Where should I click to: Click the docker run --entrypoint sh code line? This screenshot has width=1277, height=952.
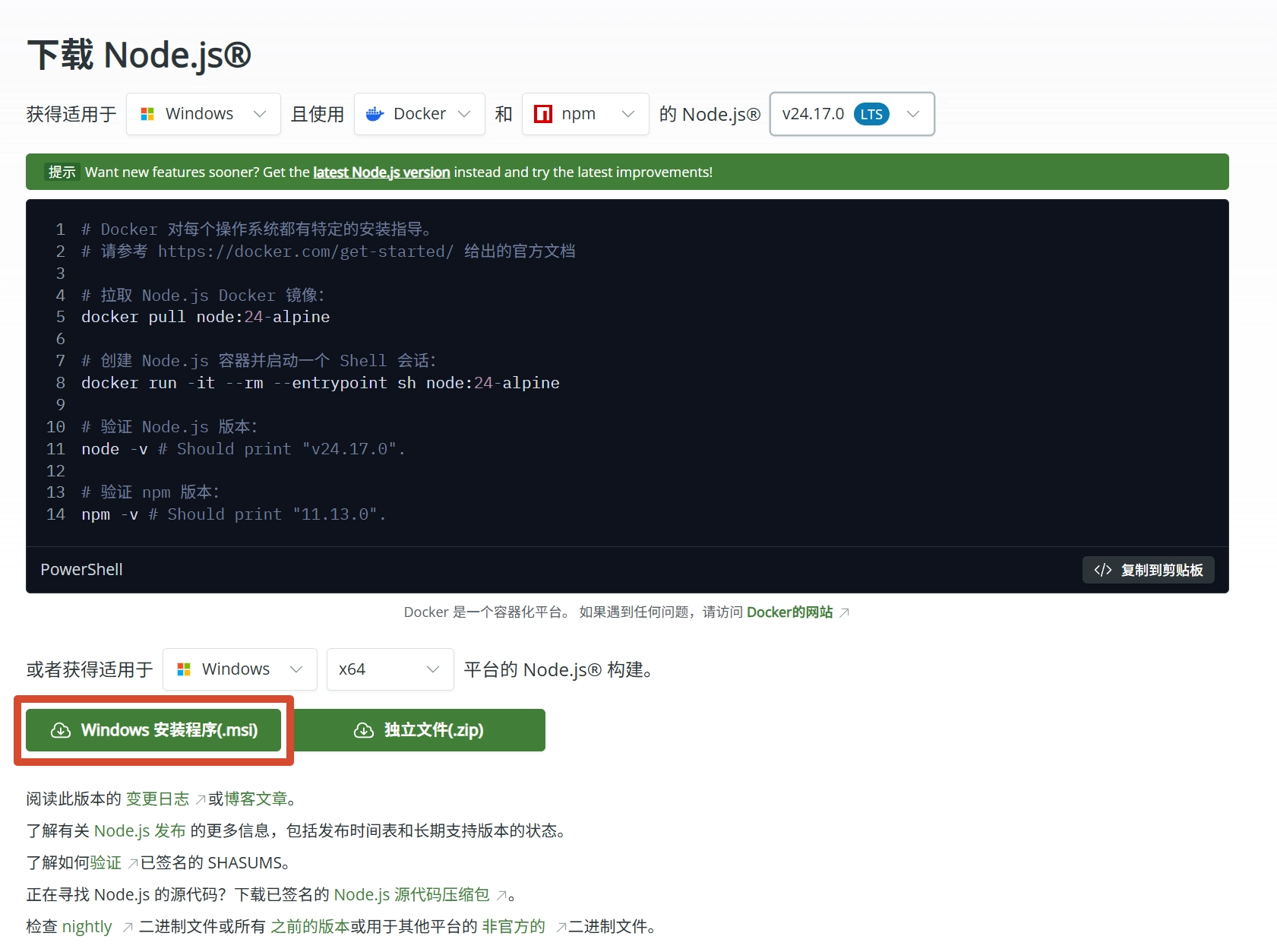coord(321,383)
